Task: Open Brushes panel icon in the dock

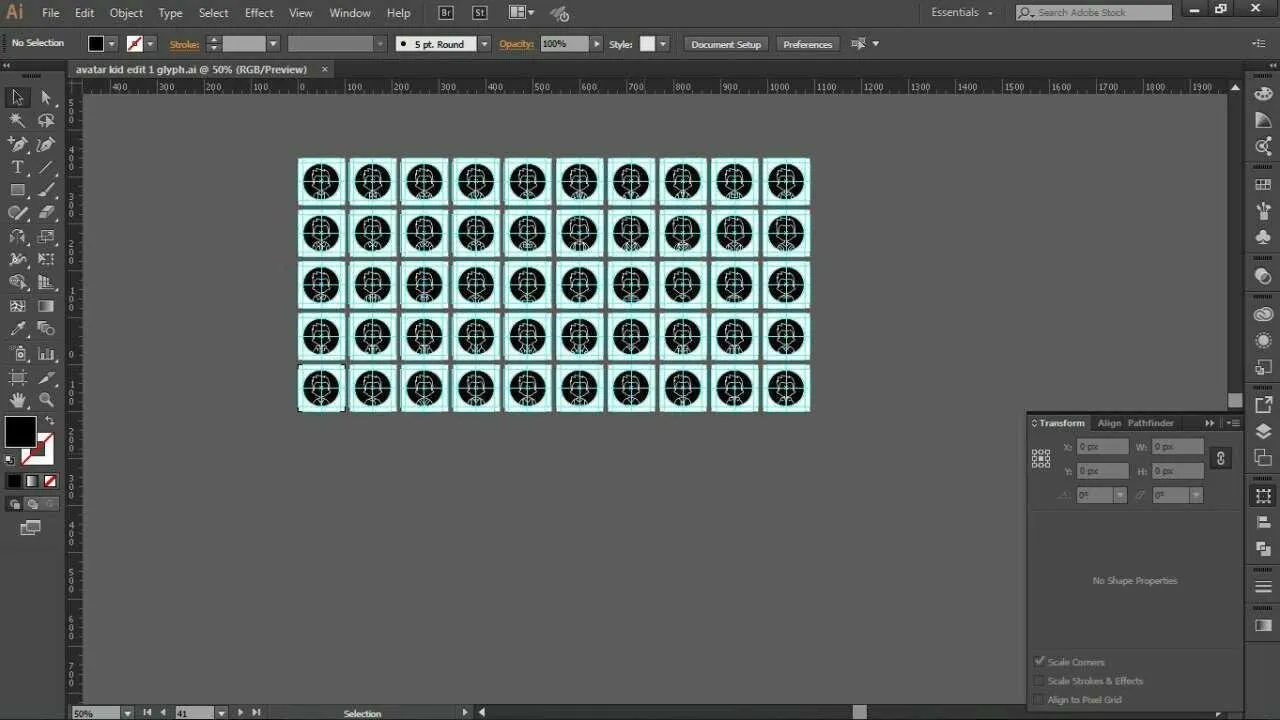Action: tap(1263, 211)
